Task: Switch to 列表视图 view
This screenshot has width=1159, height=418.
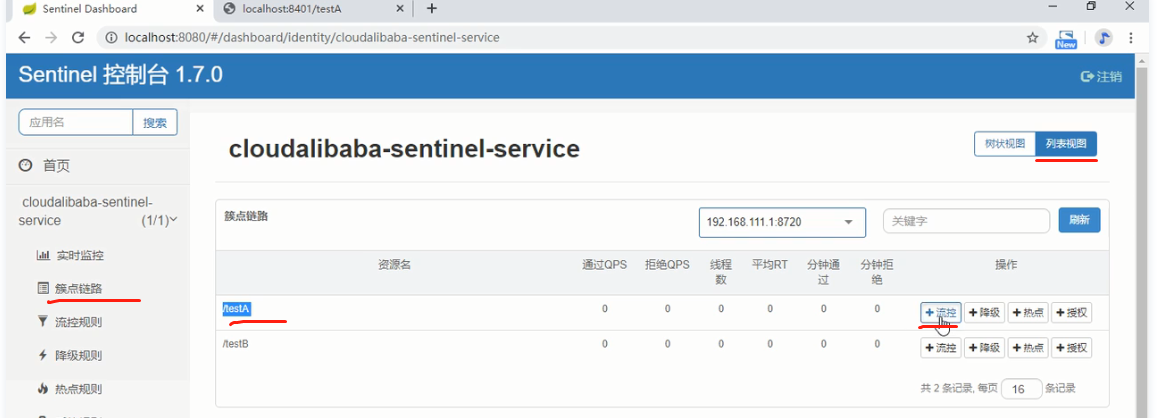Action: (x=1066, y=144)
